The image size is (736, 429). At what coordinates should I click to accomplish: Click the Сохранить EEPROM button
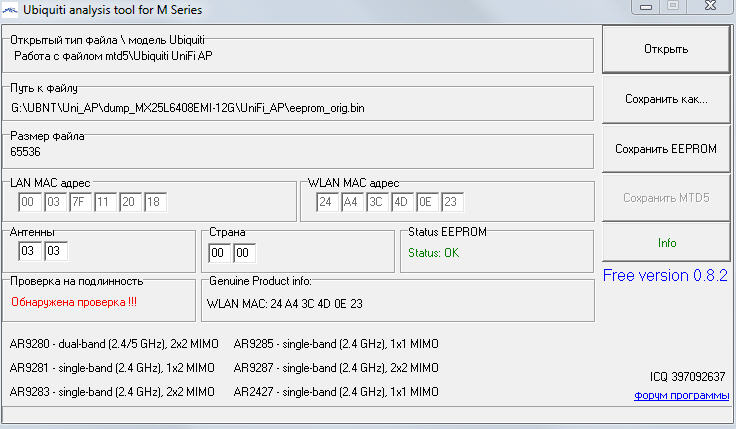666,149
